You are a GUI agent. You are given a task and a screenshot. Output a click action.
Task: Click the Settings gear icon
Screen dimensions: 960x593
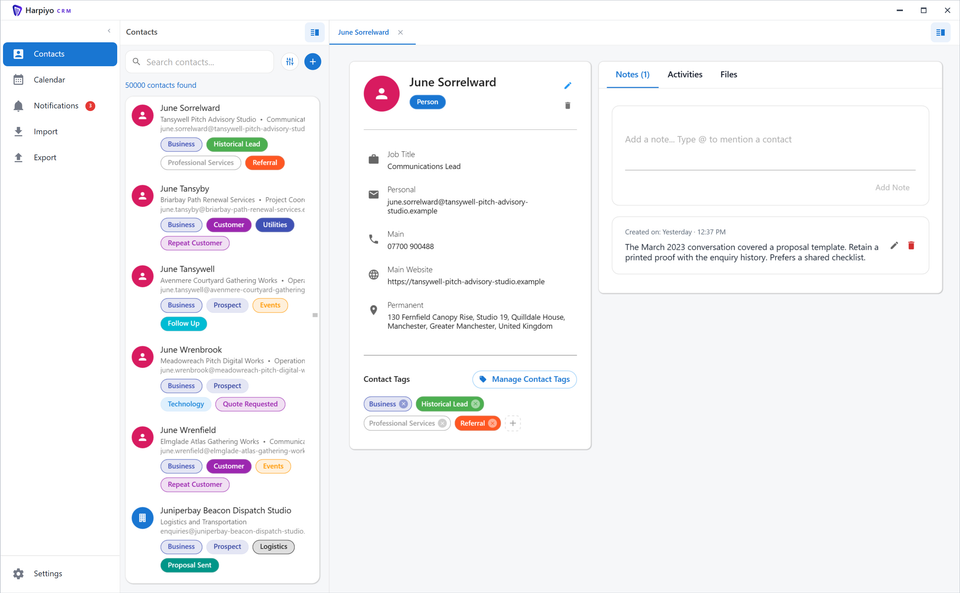point(18,573)
